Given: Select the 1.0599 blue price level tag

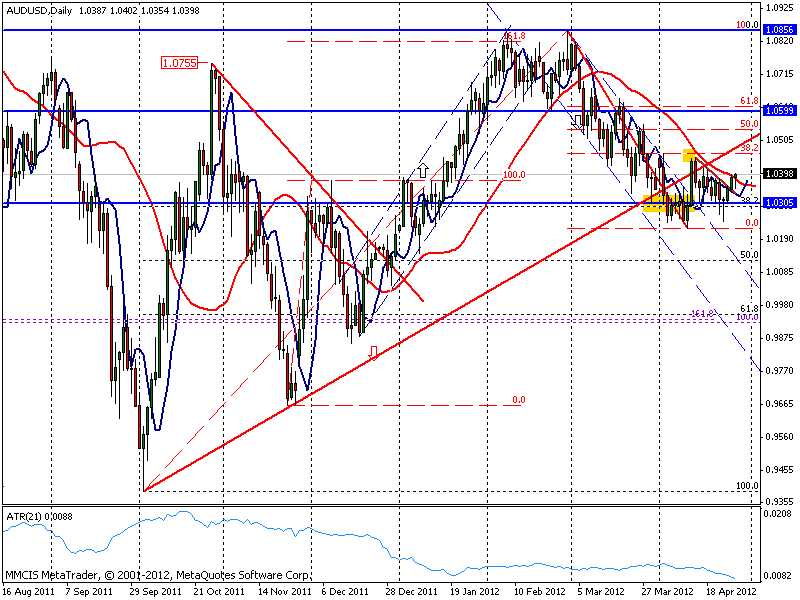Looking at the screenshot, I should [x=779, y=110].
